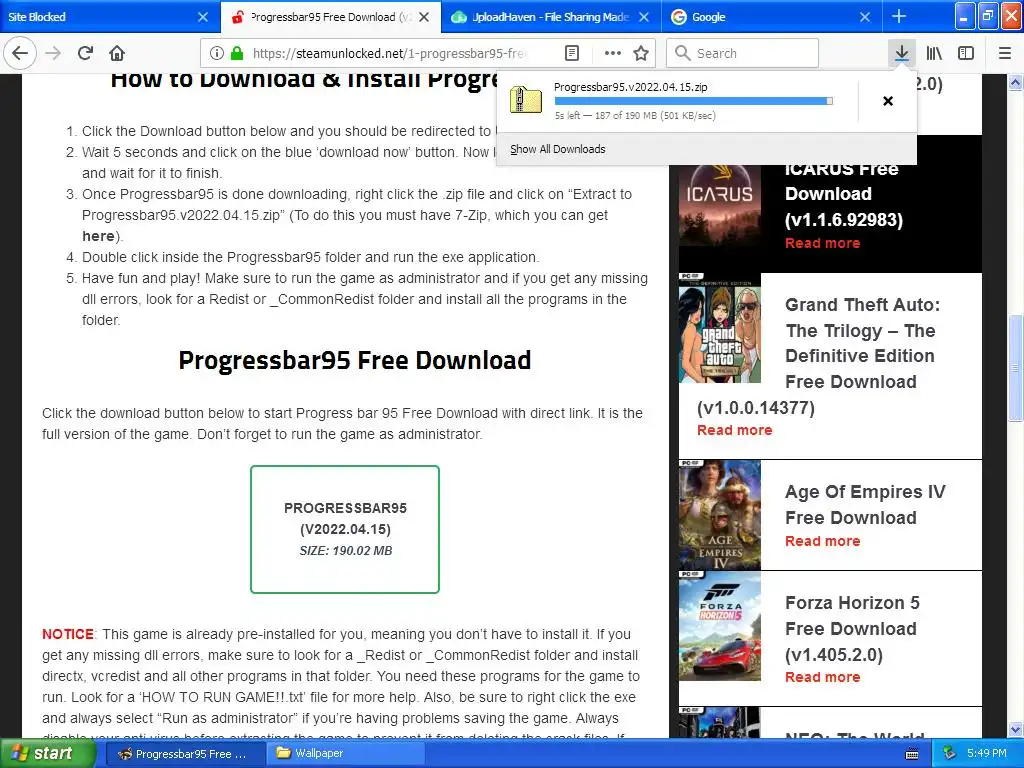Open the browser home page
Screen dimensions: 1024x768
click(x=117, y=53)
